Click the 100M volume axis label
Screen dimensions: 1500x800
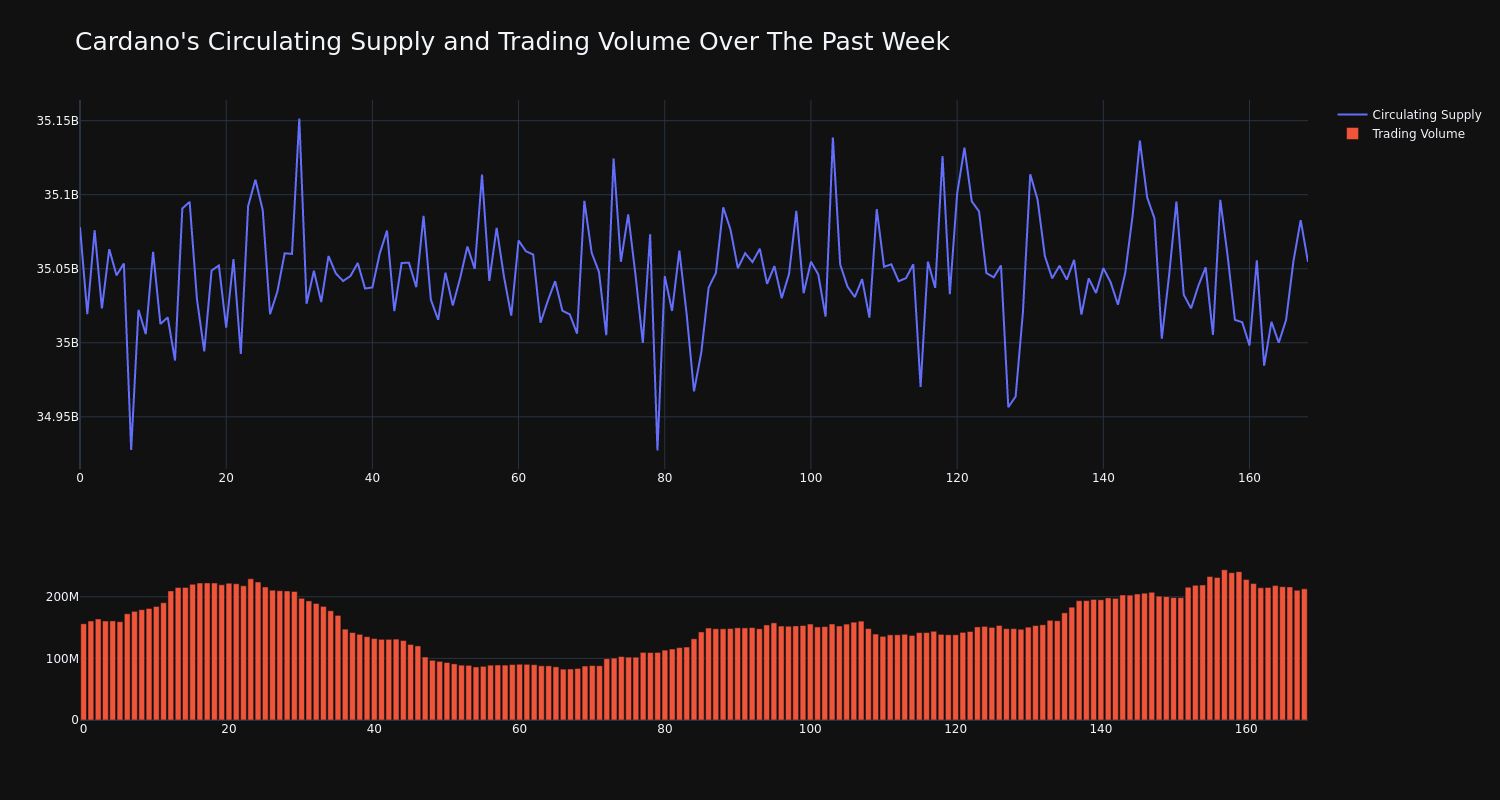(x=62, y=659)
